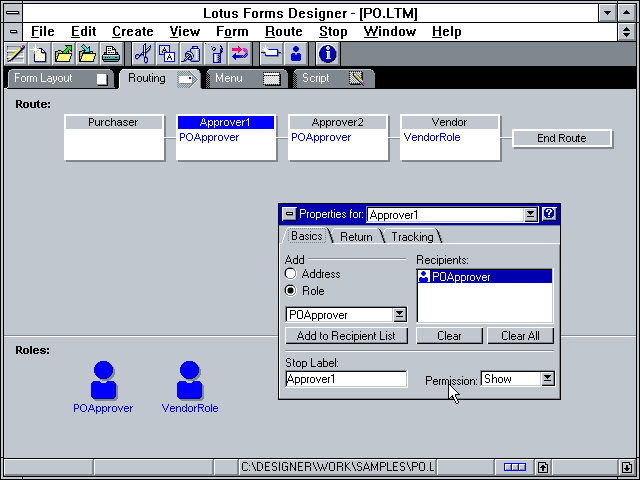Click the document restore arrows beside Help

626,31
